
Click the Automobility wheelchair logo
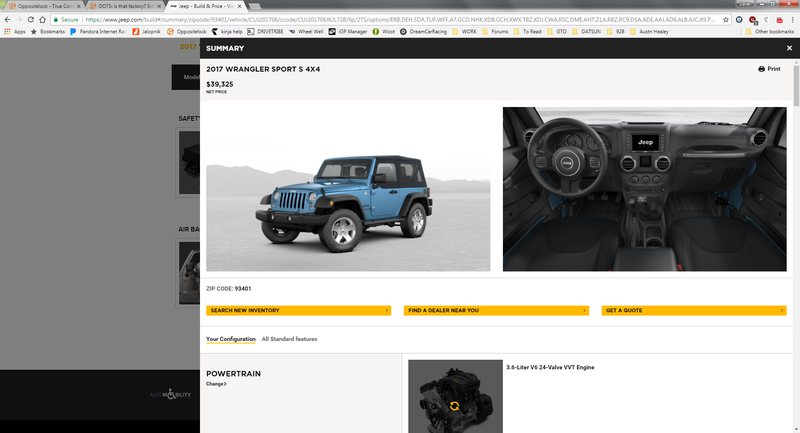tap(170, 394)
